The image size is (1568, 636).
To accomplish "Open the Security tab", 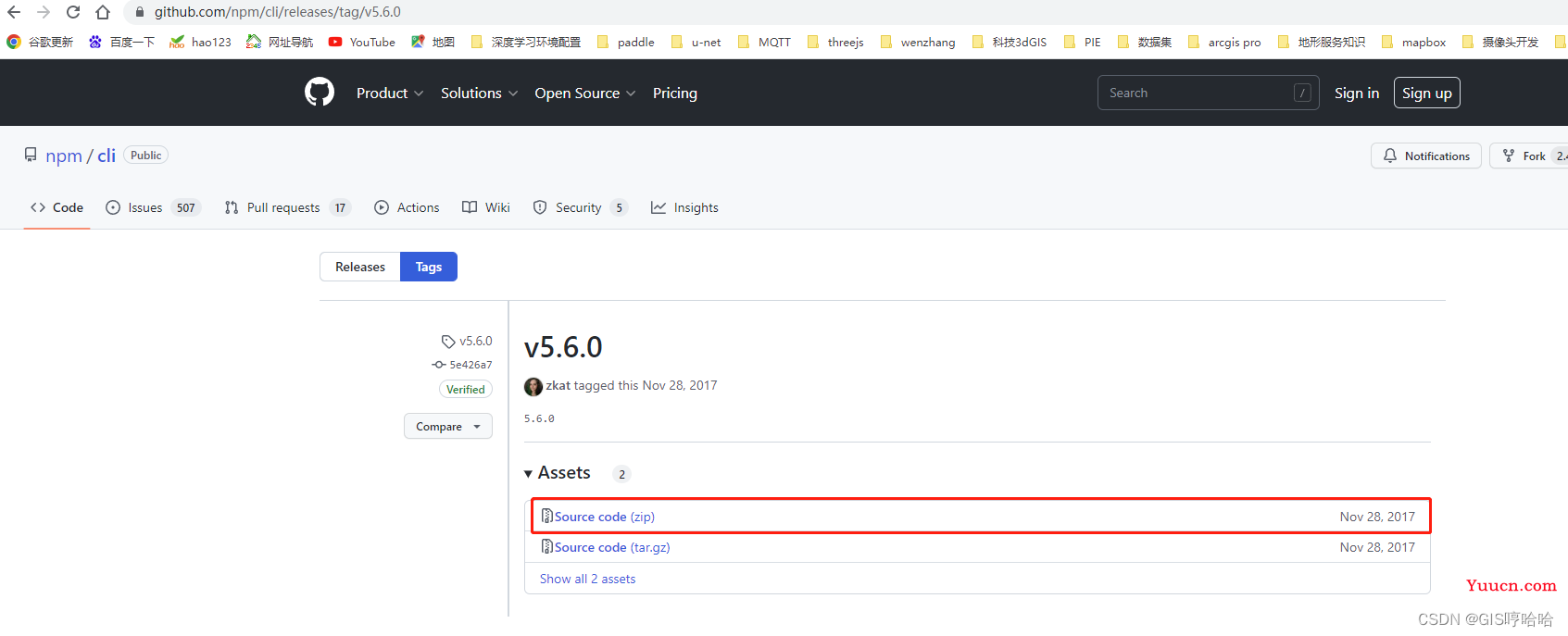I will pos(581,207).
